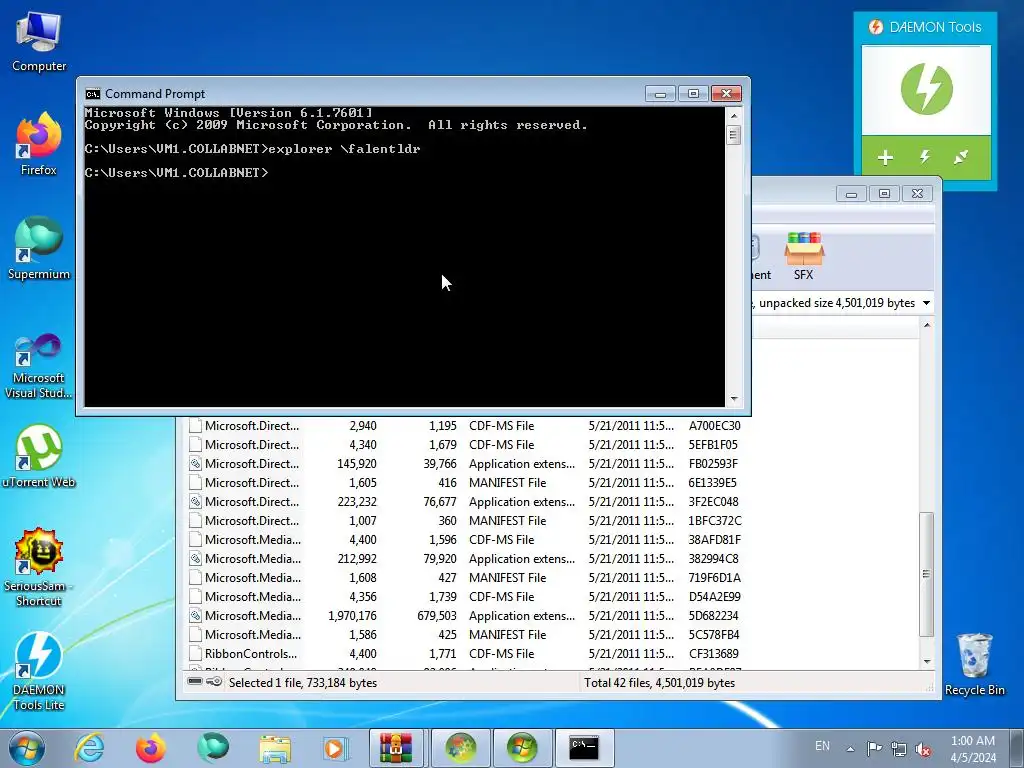Click the Action Center flag tray icon
1024x768 pixels.
pos(874,748)
